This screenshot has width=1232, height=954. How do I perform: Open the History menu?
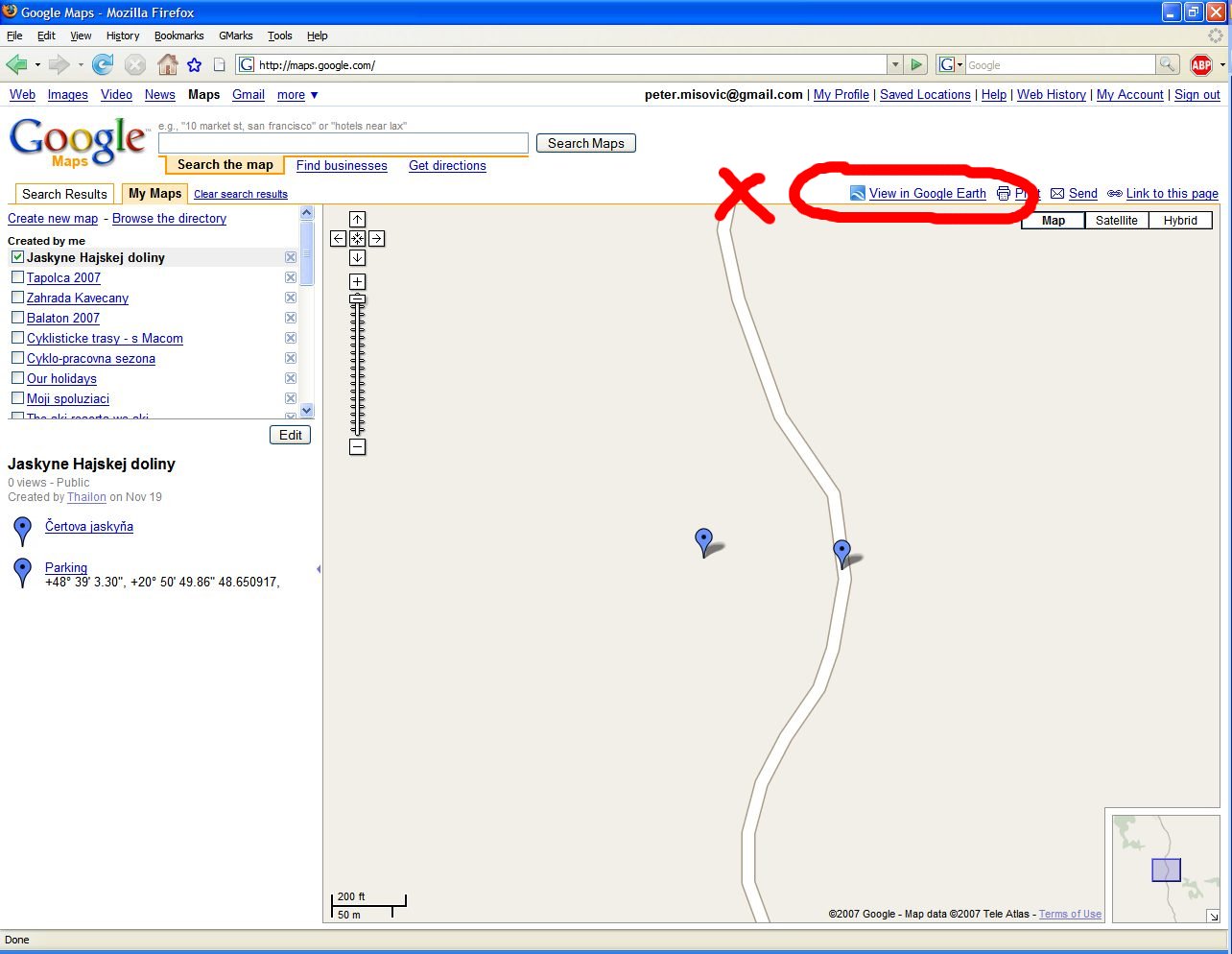point(123,36)
